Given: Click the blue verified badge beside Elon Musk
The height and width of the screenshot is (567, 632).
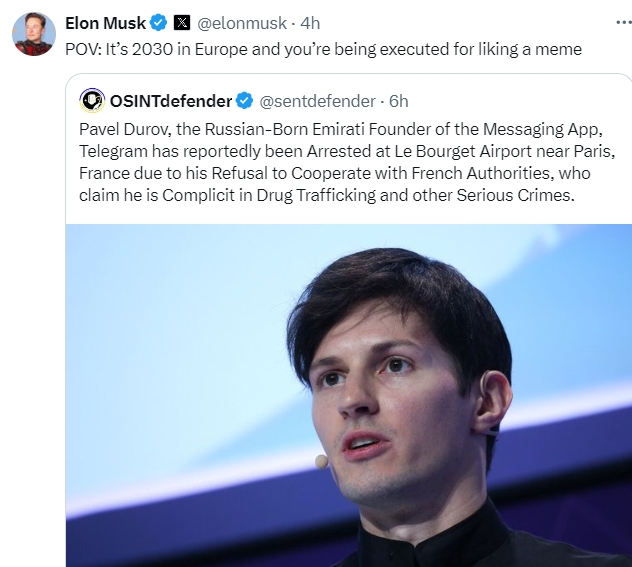Looking at the screenshot, I should coord(159,23).
